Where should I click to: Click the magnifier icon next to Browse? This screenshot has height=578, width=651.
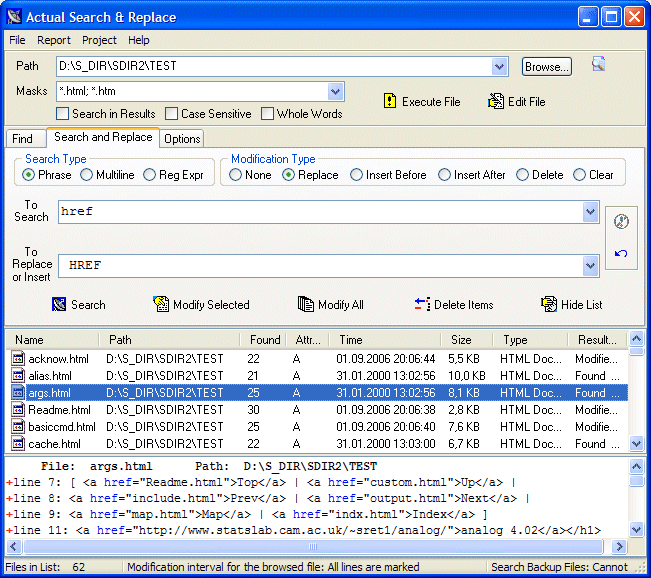[599, 65]
